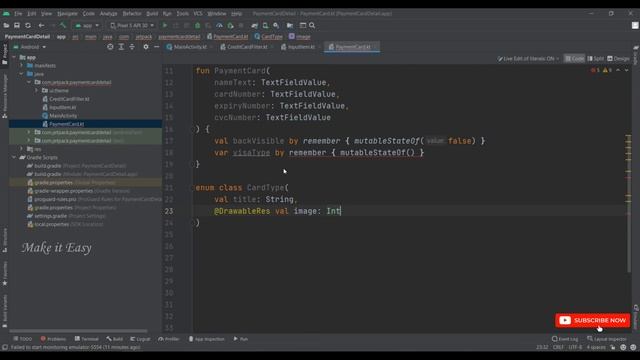
Task: Open the Profiler tool window
Action: coord(169,339)
